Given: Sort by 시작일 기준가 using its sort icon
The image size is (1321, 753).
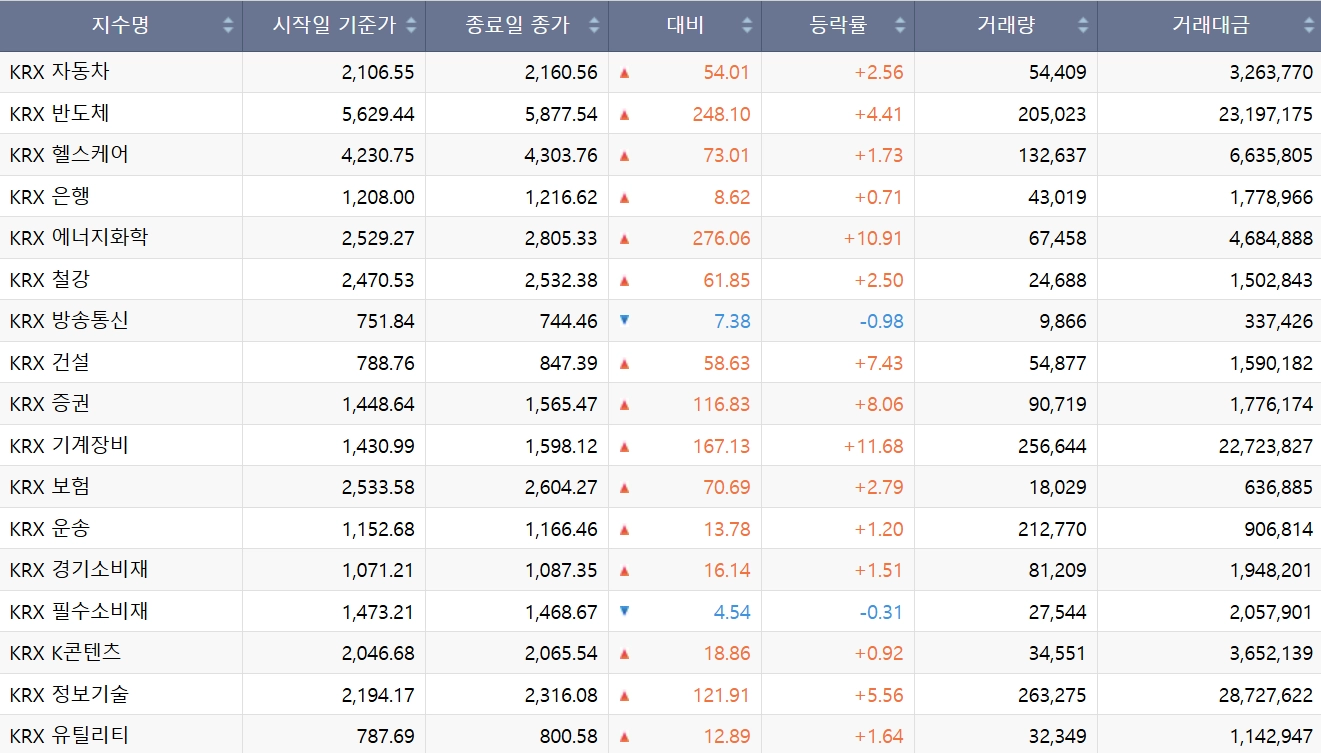Looking at the screenshot, I should click(411, 26).
